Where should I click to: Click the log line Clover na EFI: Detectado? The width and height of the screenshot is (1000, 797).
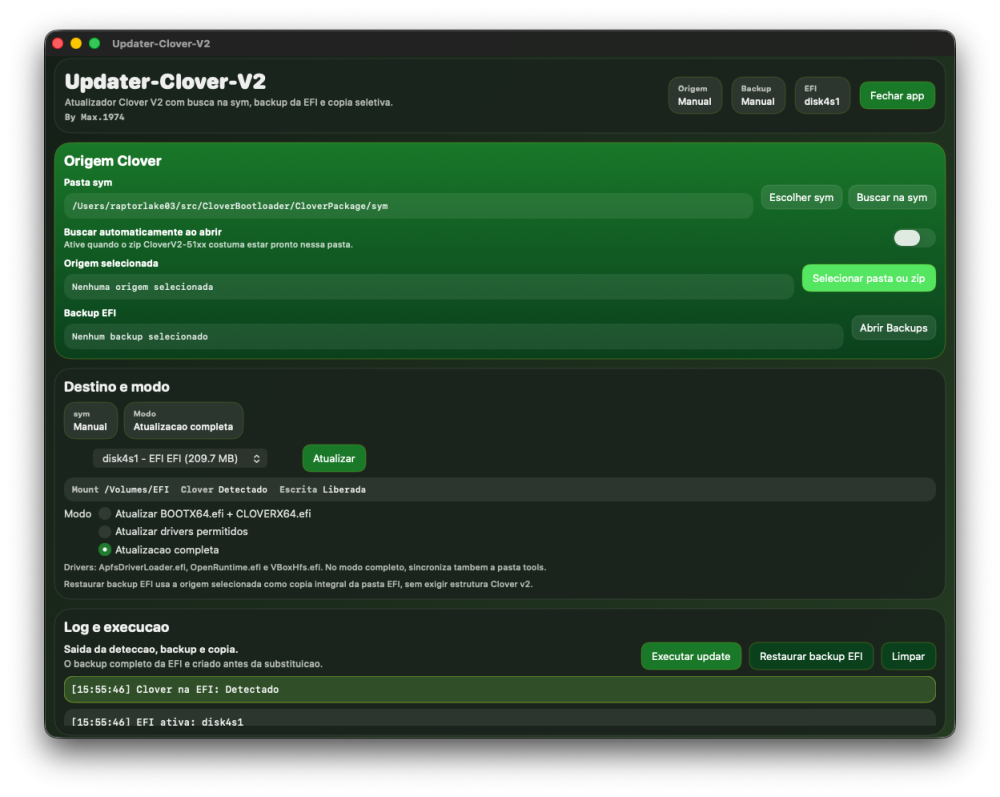[499, 689]
